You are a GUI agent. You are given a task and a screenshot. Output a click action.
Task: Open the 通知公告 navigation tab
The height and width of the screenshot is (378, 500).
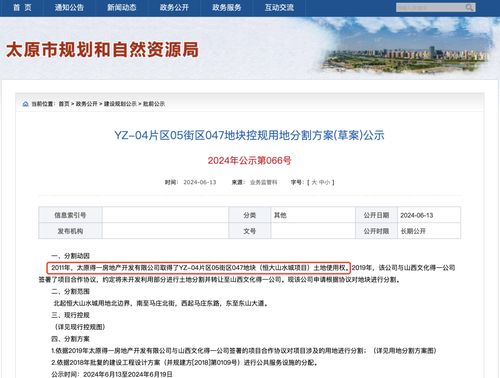point(69,7)
